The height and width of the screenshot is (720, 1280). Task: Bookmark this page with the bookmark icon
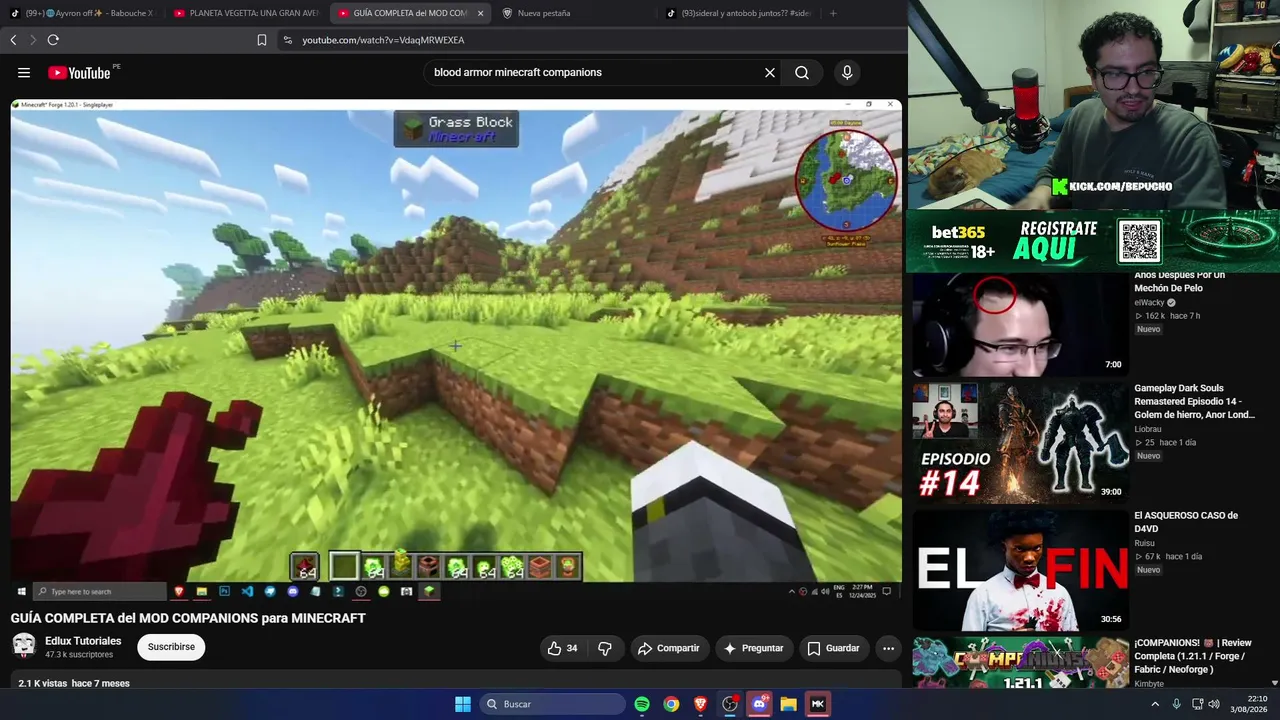(x=262, y=40)
